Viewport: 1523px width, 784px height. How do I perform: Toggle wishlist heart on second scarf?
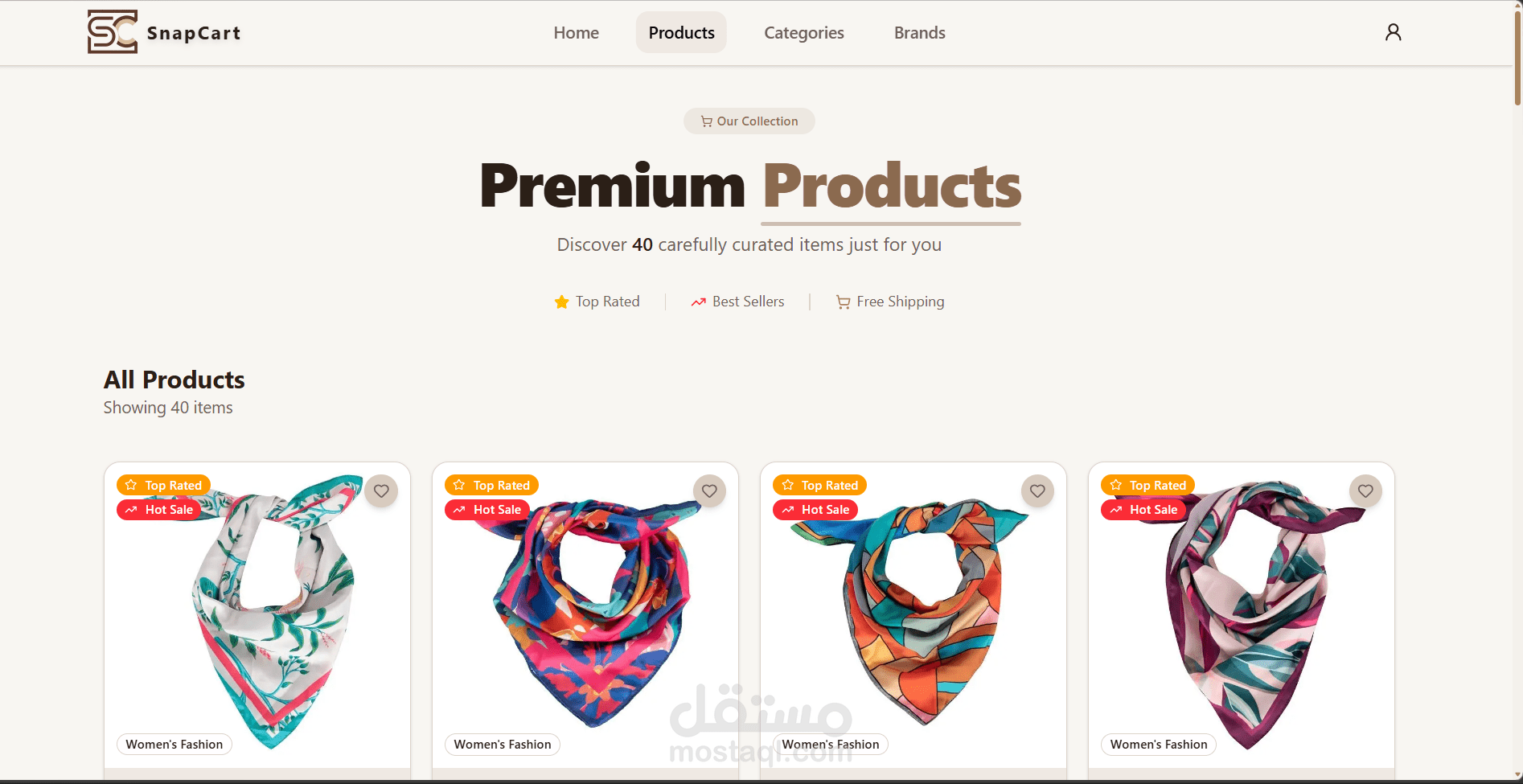coord(709,491)
